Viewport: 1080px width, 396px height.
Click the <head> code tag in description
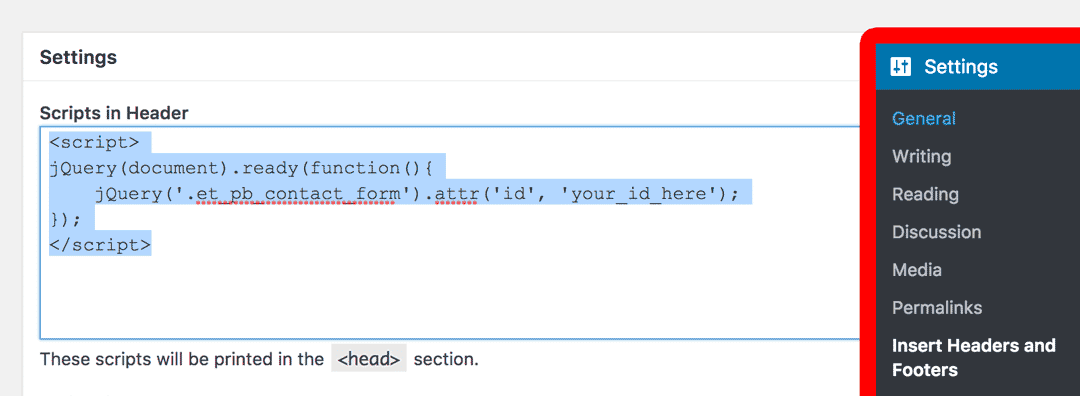[368, 359]
